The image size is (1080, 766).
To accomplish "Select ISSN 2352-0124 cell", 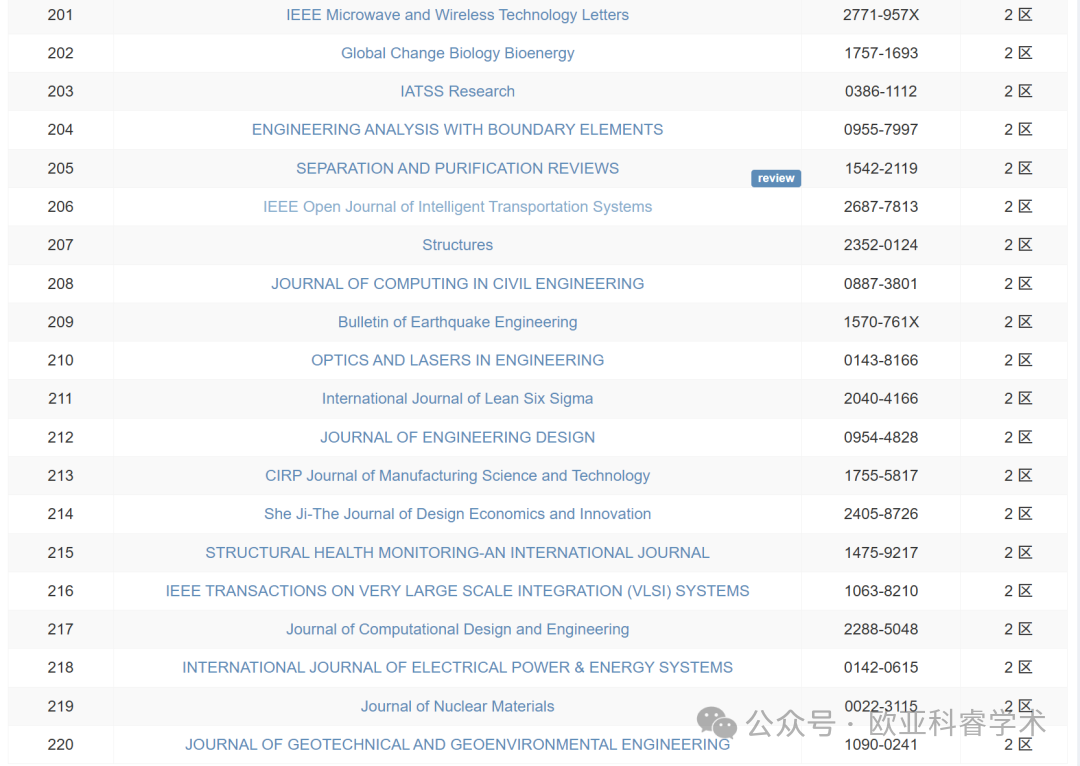I will click(881, 245).
